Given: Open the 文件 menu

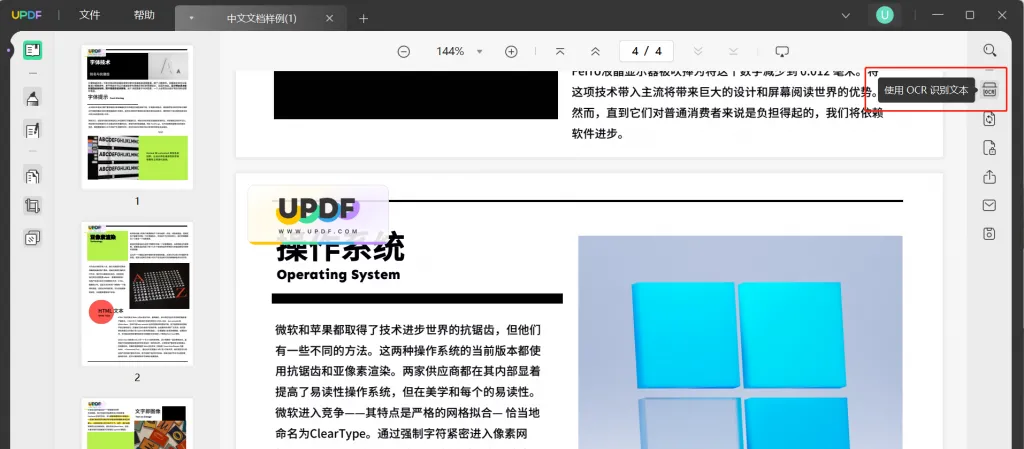Looking at the screenshot, I should (x=89, y=15).
